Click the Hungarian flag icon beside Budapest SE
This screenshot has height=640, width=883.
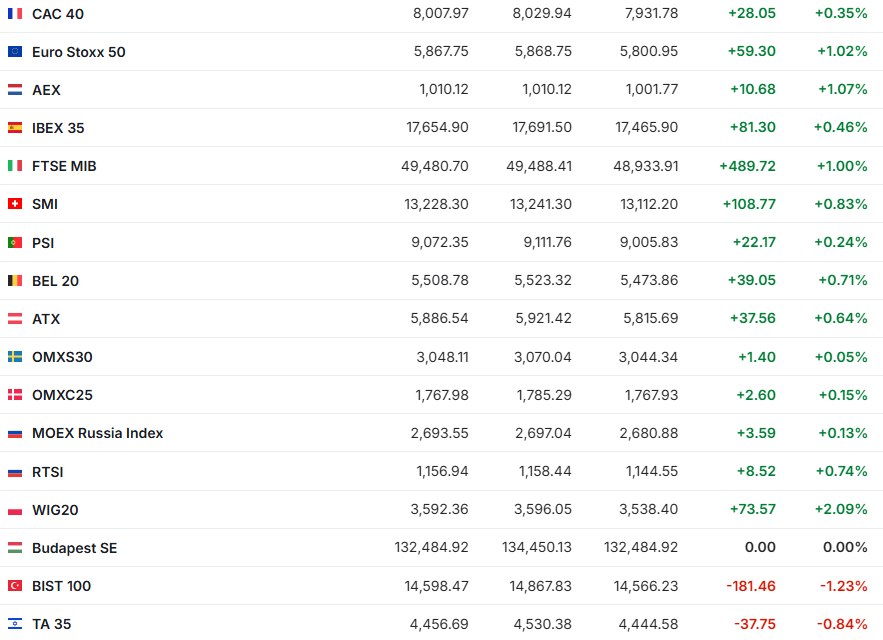click(15, 548)
